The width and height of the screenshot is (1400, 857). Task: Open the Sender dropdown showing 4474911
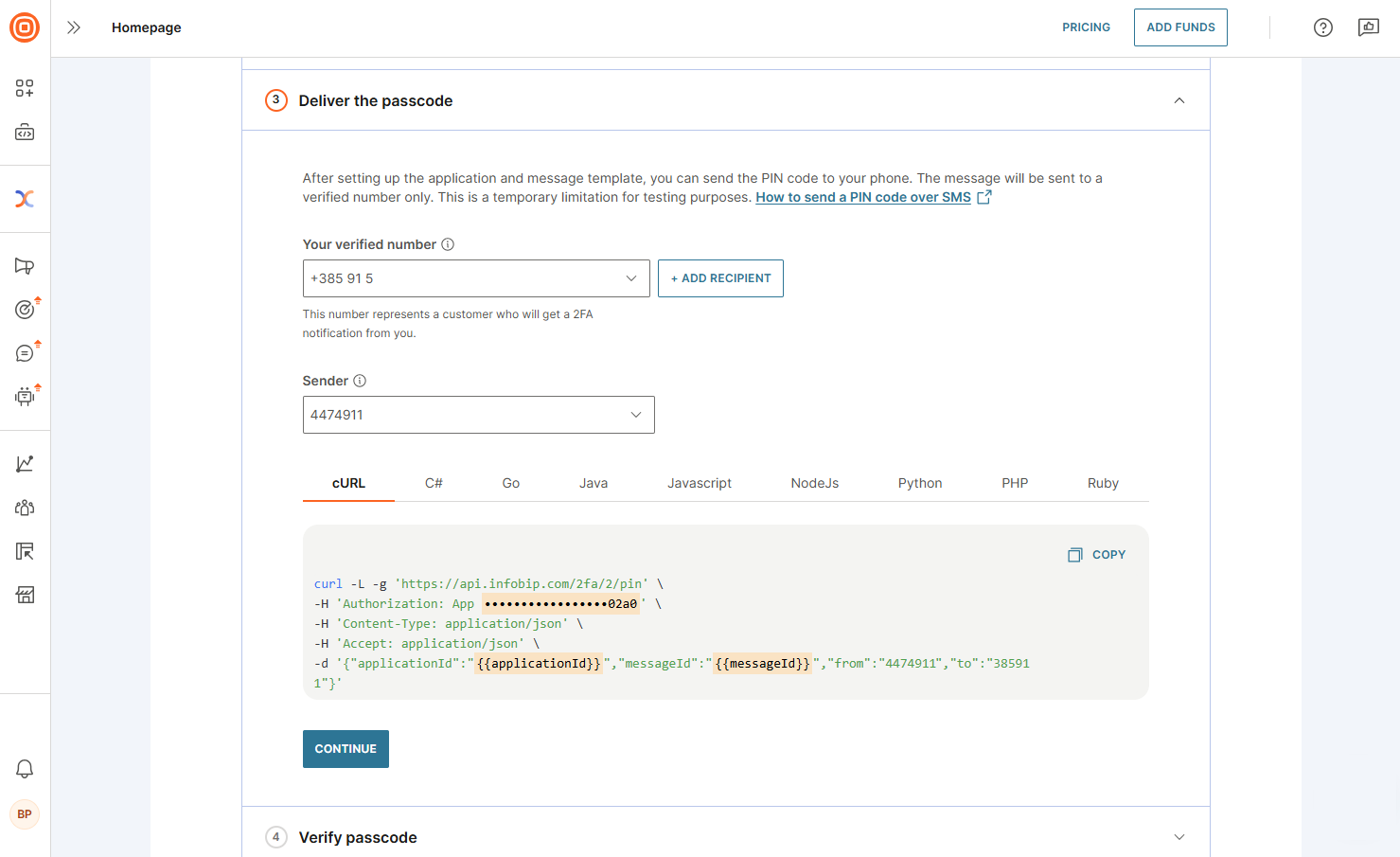tap(479, 415)
